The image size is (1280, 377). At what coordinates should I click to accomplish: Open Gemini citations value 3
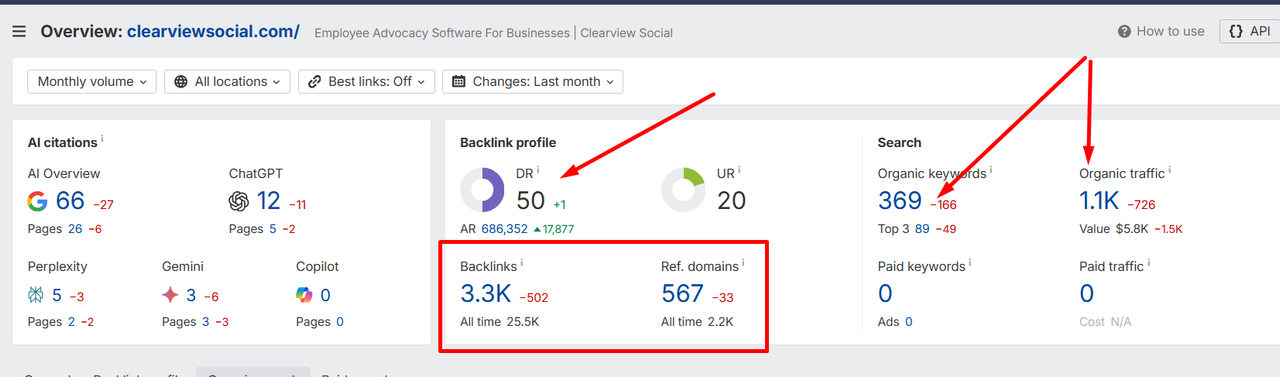191,295
